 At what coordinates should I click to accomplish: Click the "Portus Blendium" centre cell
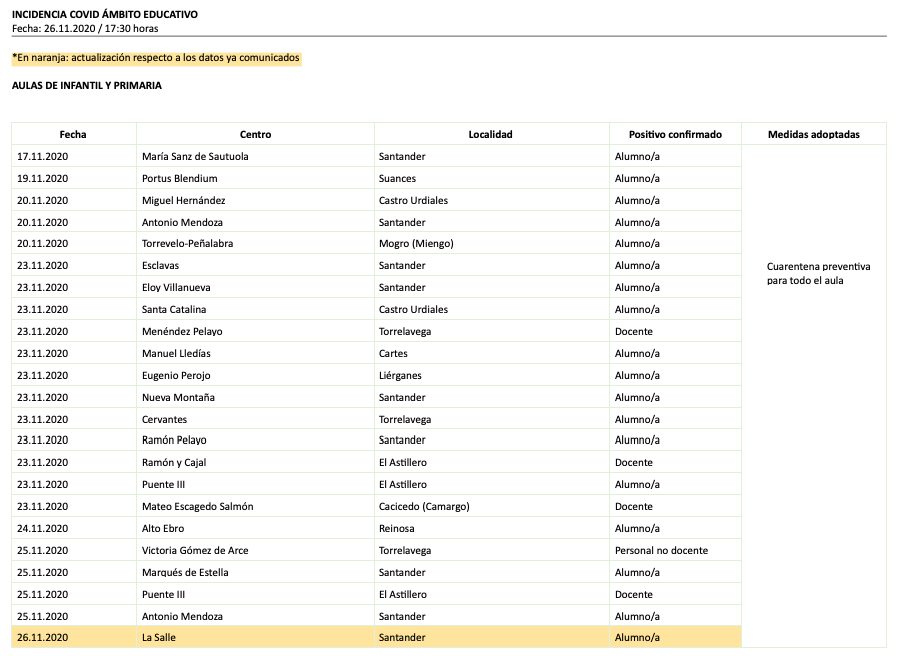pos(180,179)
